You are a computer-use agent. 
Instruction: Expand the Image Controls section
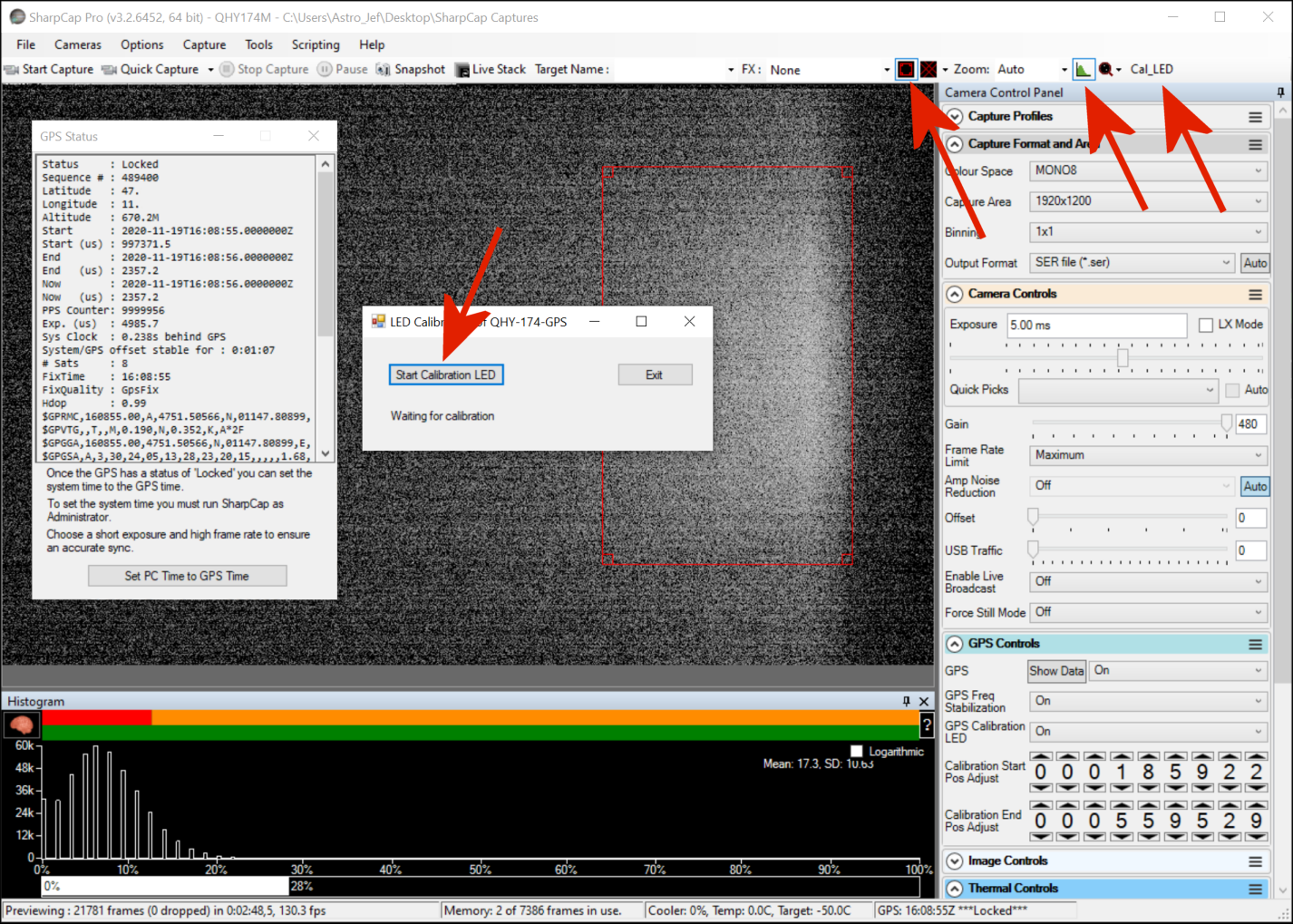click(955, 861)
